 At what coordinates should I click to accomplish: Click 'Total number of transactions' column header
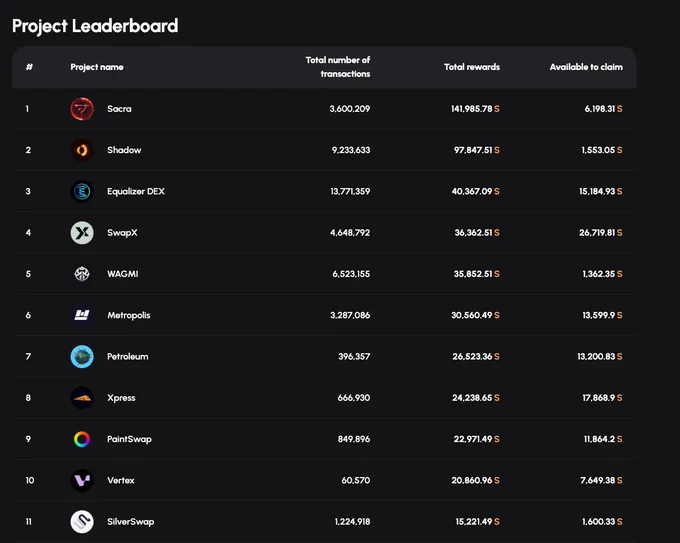pyautogui.click(x=338, y=67)
